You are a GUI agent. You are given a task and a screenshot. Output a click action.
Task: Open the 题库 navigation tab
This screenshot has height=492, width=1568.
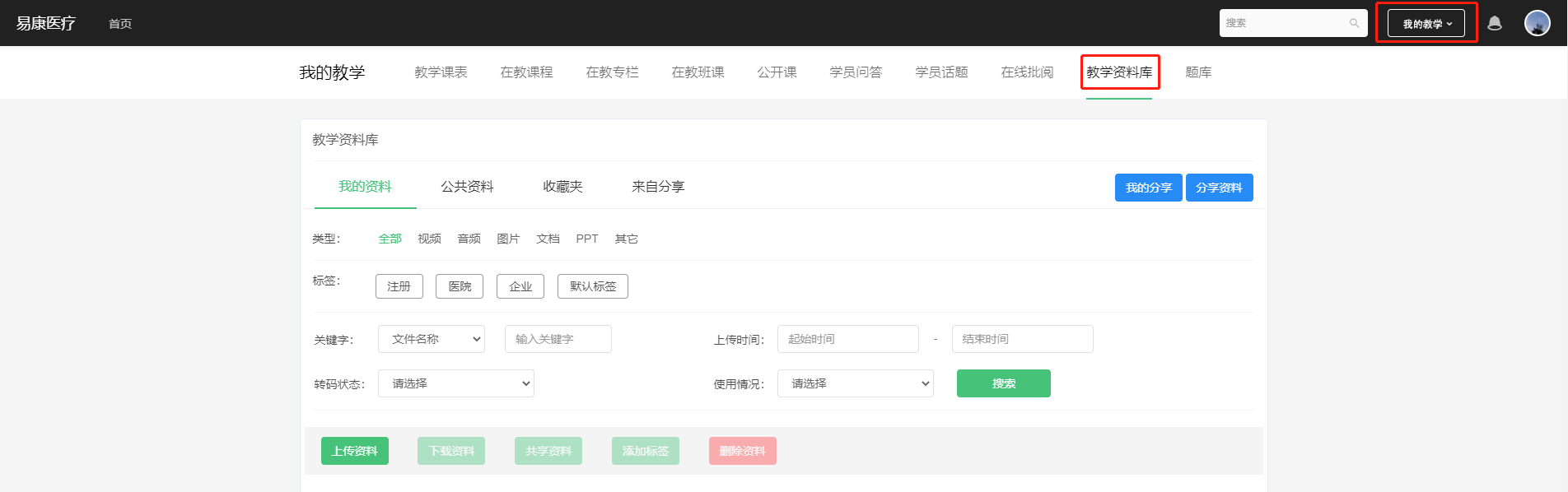[x=1198, y=72]
